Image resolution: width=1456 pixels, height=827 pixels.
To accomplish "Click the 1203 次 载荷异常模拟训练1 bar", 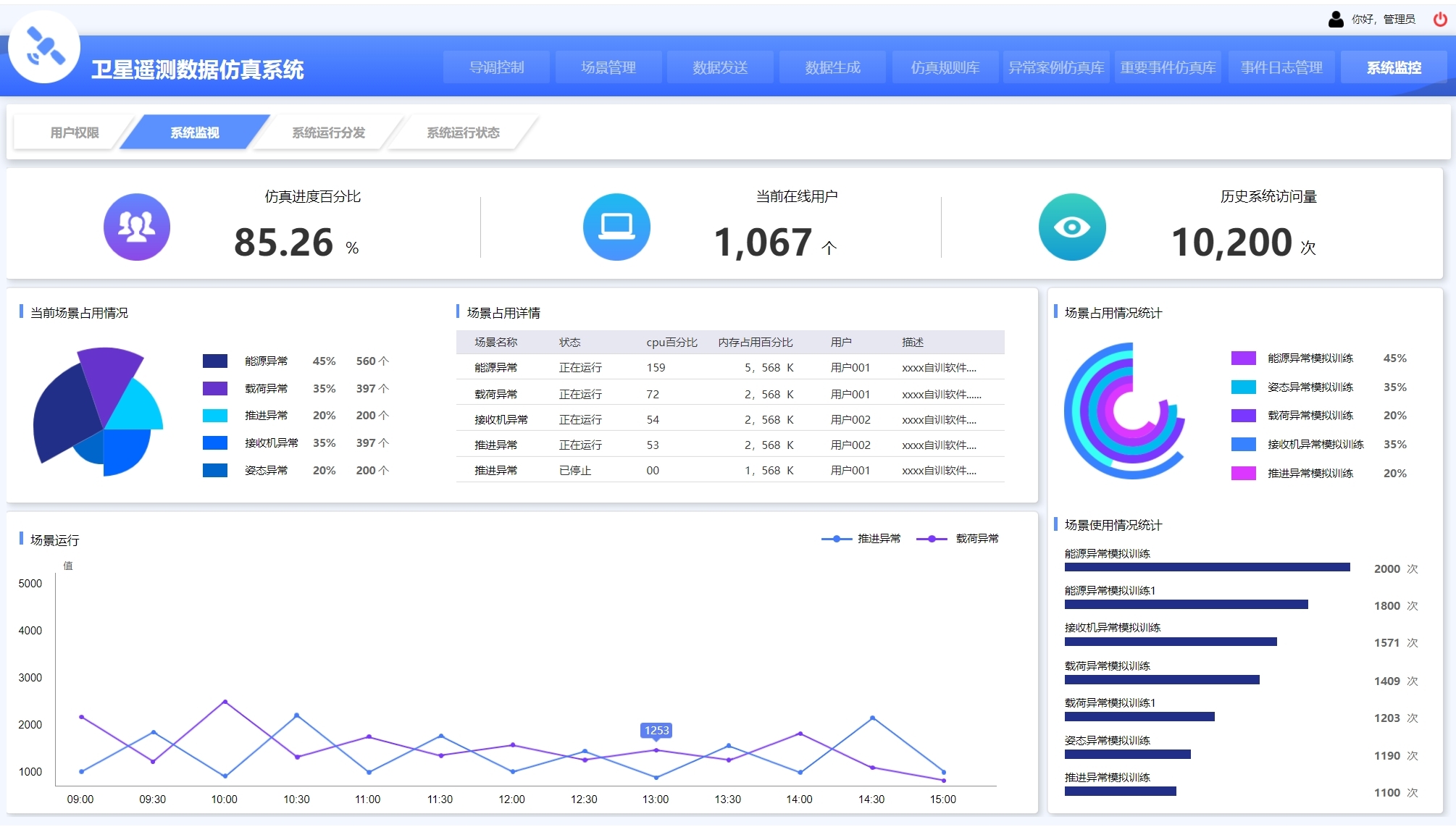I will 1139,716.
